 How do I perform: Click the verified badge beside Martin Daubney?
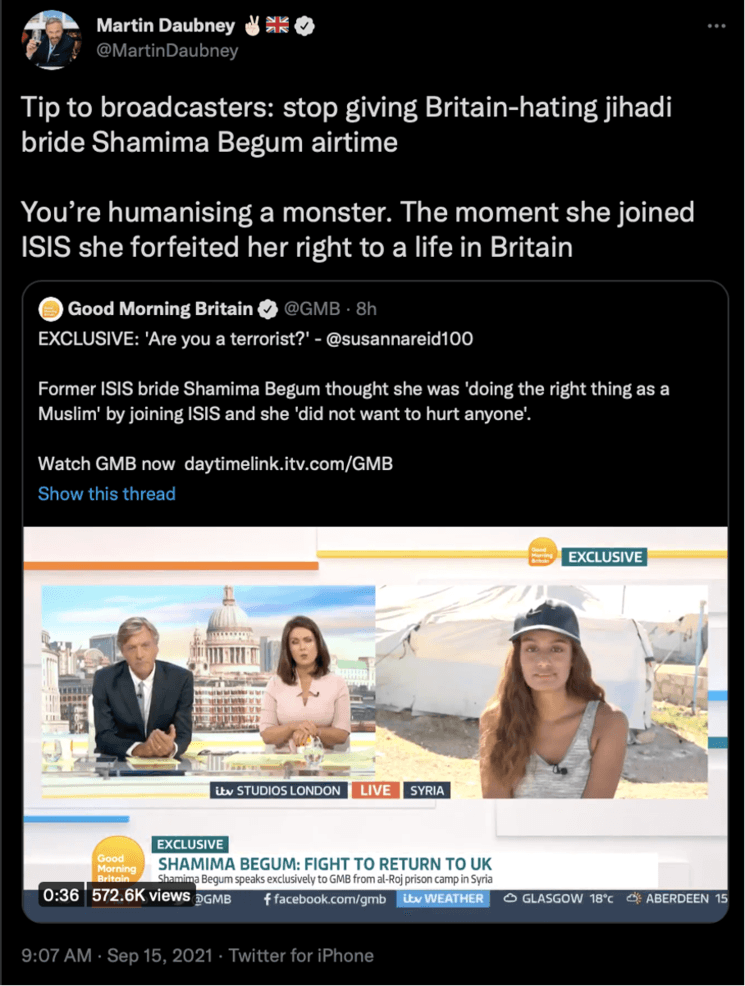pos(305,26)
